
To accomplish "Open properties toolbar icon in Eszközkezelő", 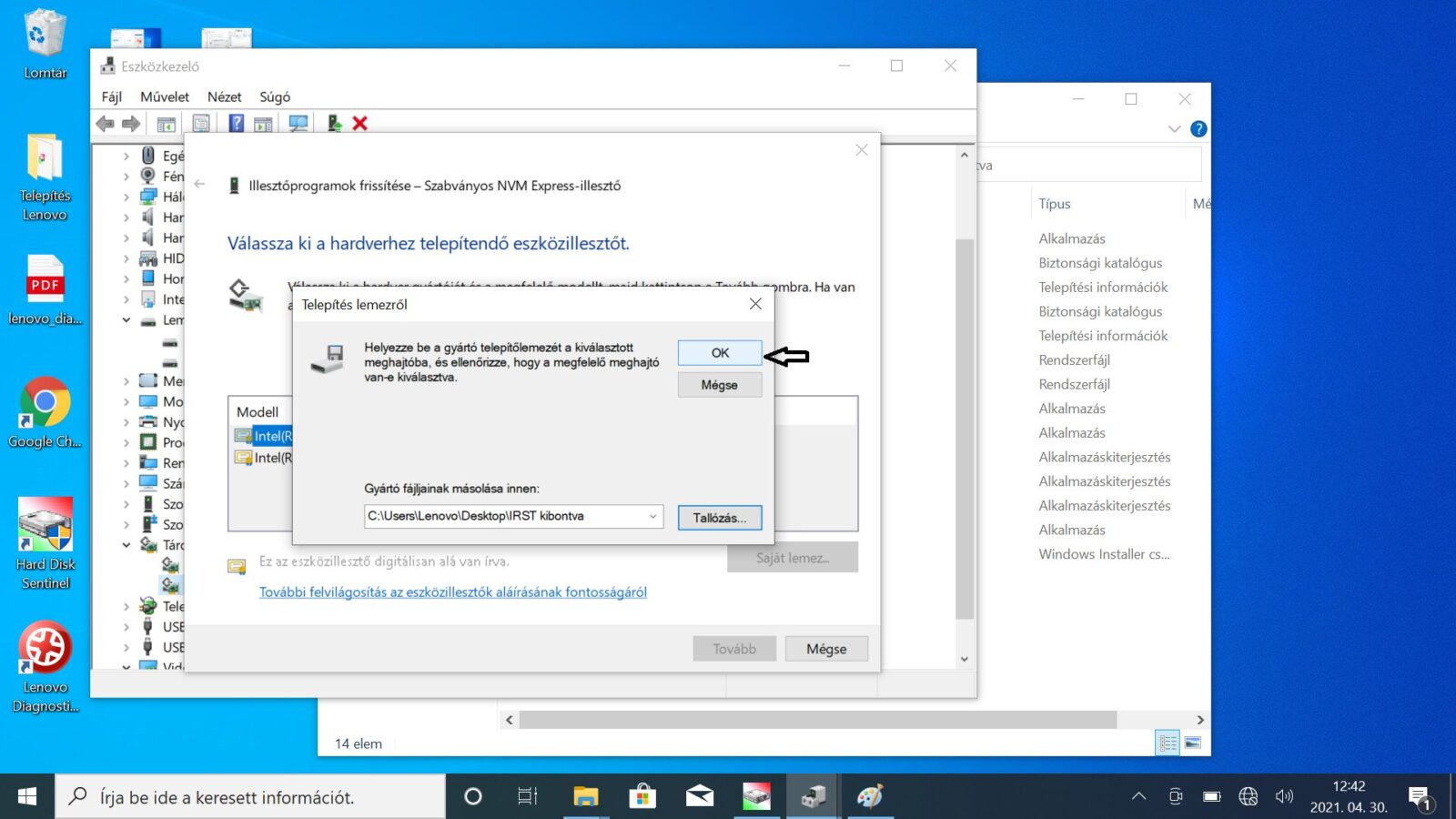I will coord(201,124).
